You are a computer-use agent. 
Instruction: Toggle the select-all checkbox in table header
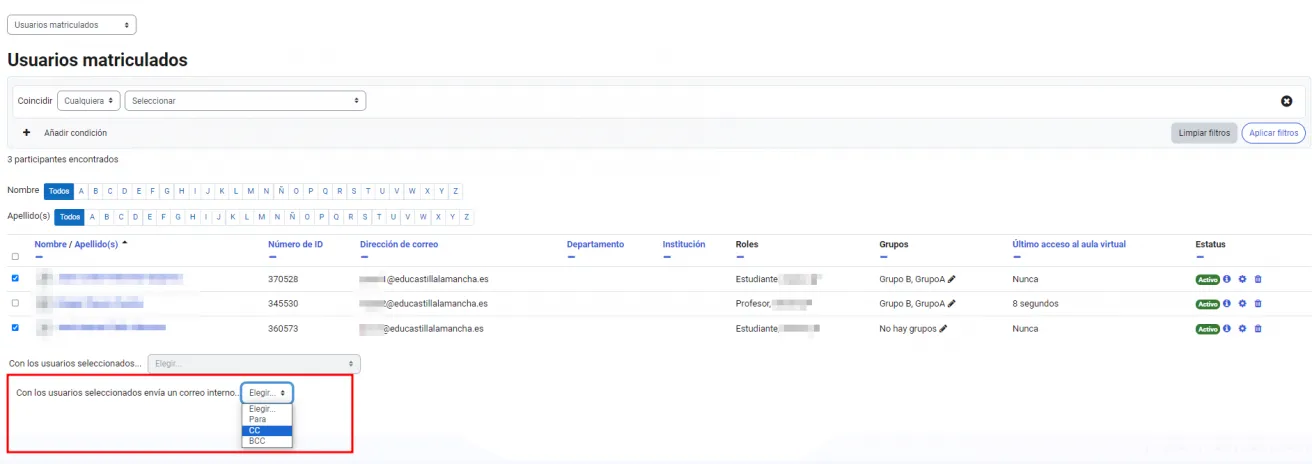15,257
